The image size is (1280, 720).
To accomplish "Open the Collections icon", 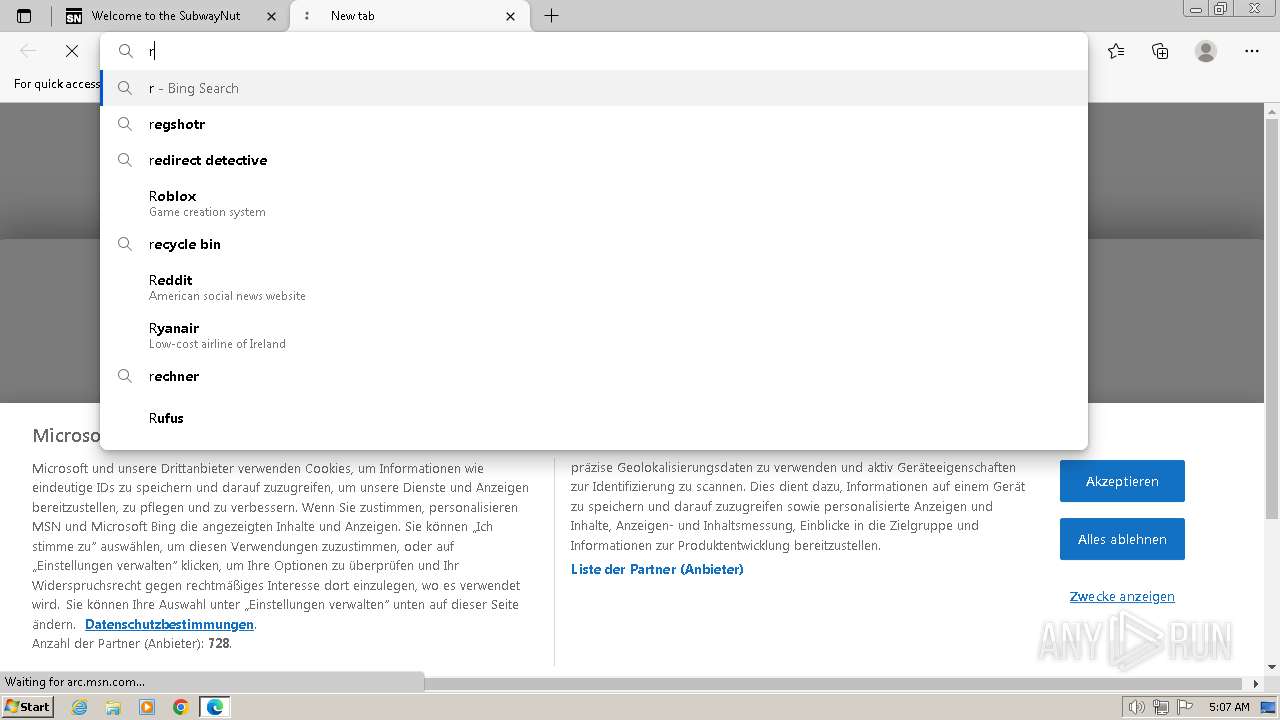I will (1160, 51).
